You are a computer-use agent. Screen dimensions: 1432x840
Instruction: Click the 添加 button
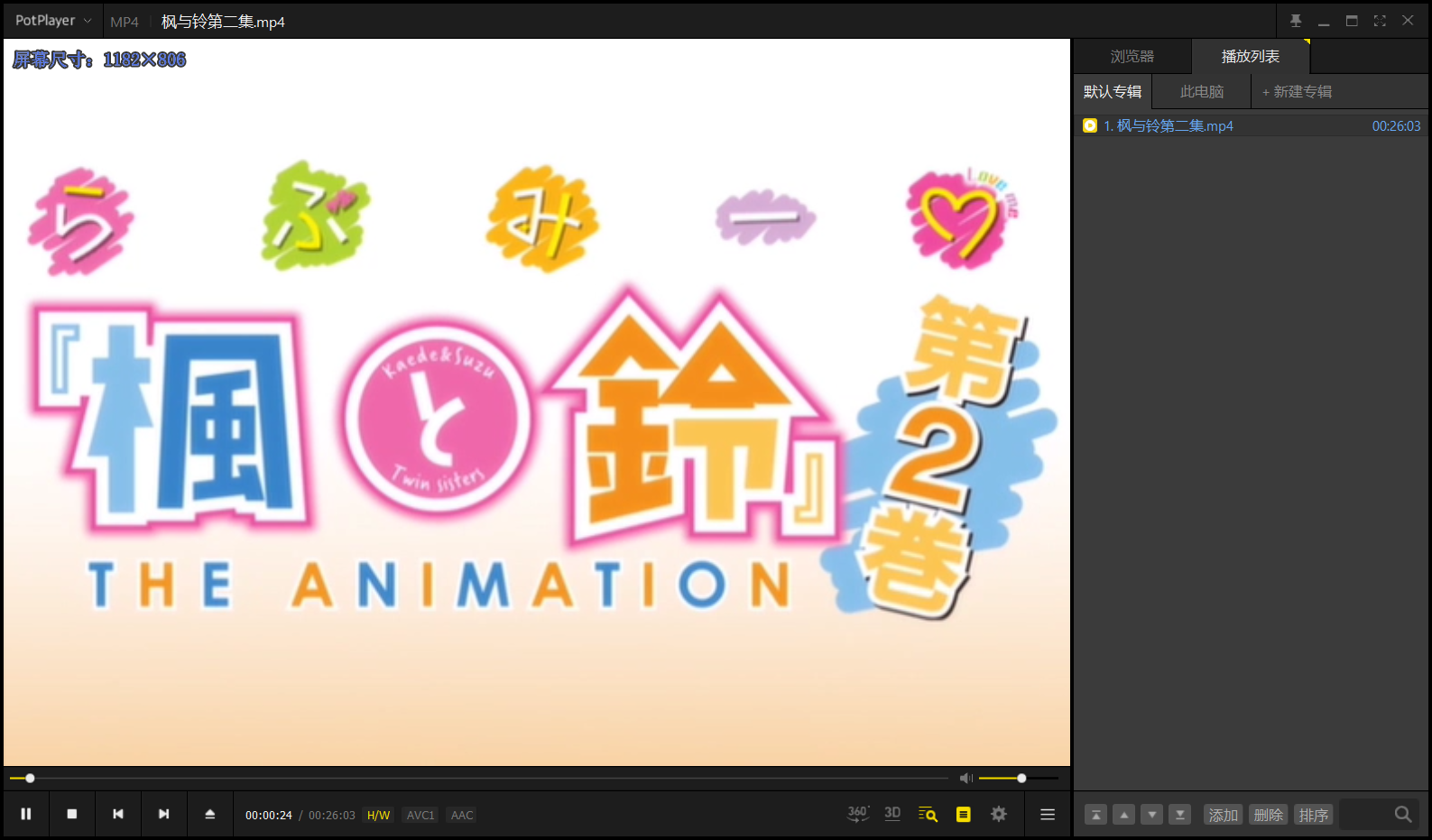[1223, 815]
